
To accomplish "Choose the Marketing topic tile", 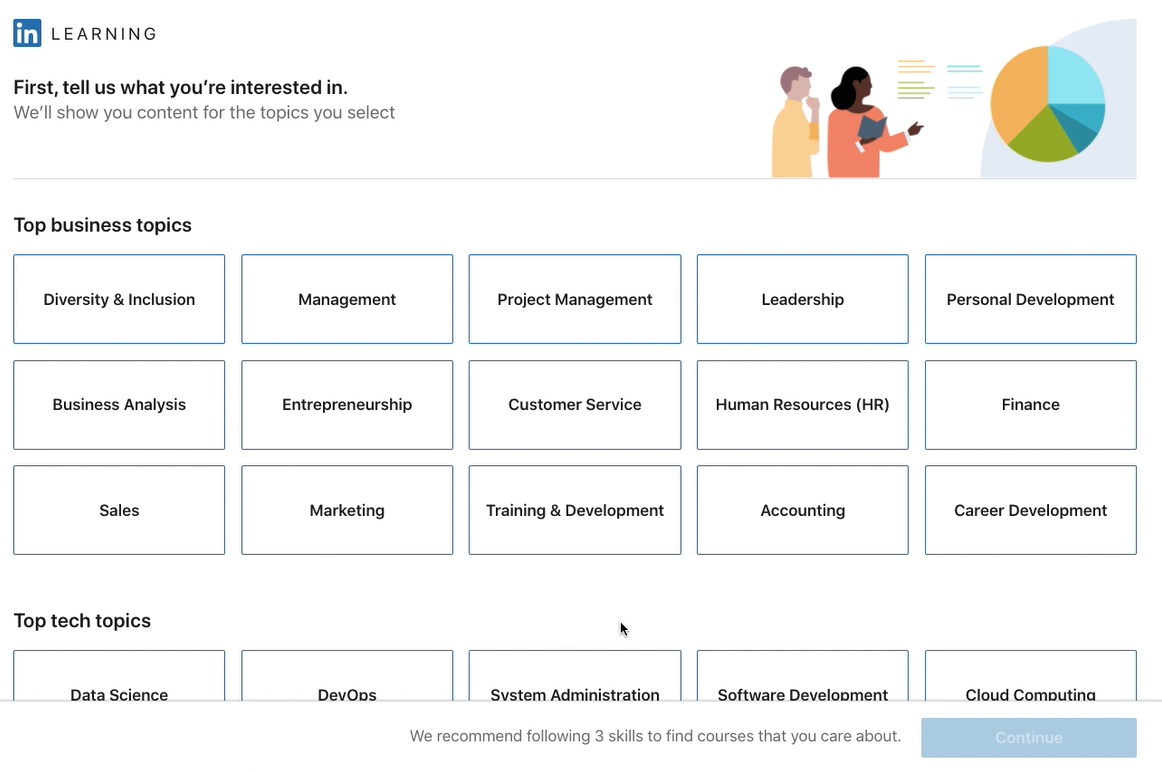I will coord(347,510).
